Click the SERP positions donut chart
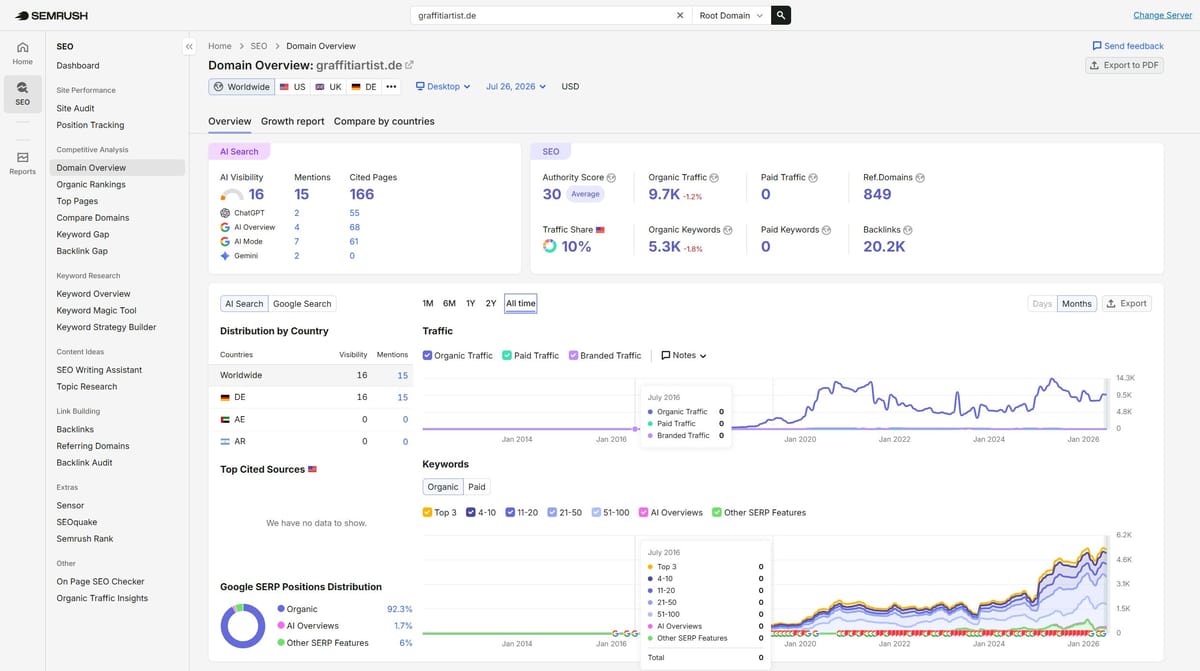1200x671 pixels. tap(242, 626)
